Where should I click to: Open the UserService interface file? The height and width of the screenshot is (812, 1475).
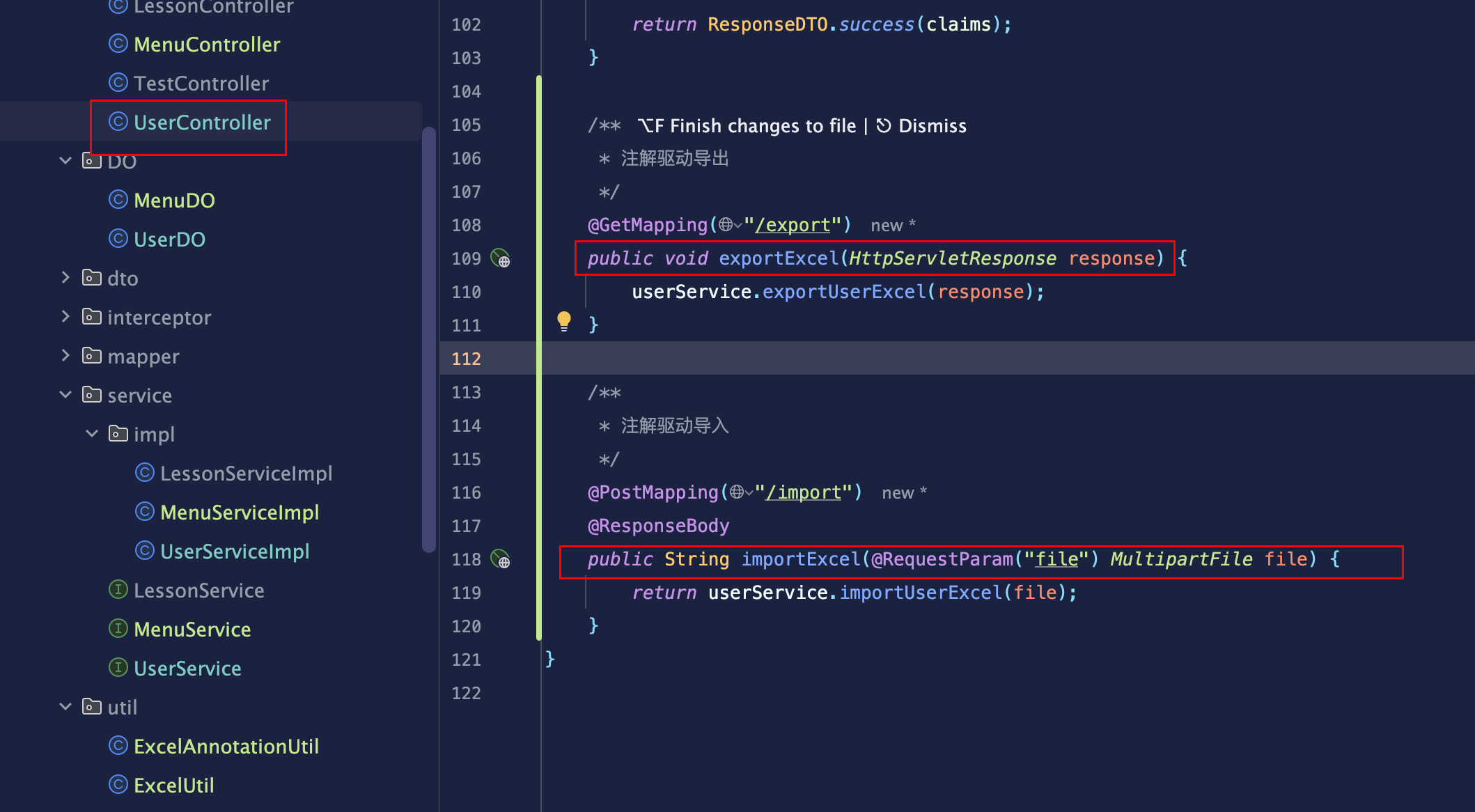[x=187, y=669]
